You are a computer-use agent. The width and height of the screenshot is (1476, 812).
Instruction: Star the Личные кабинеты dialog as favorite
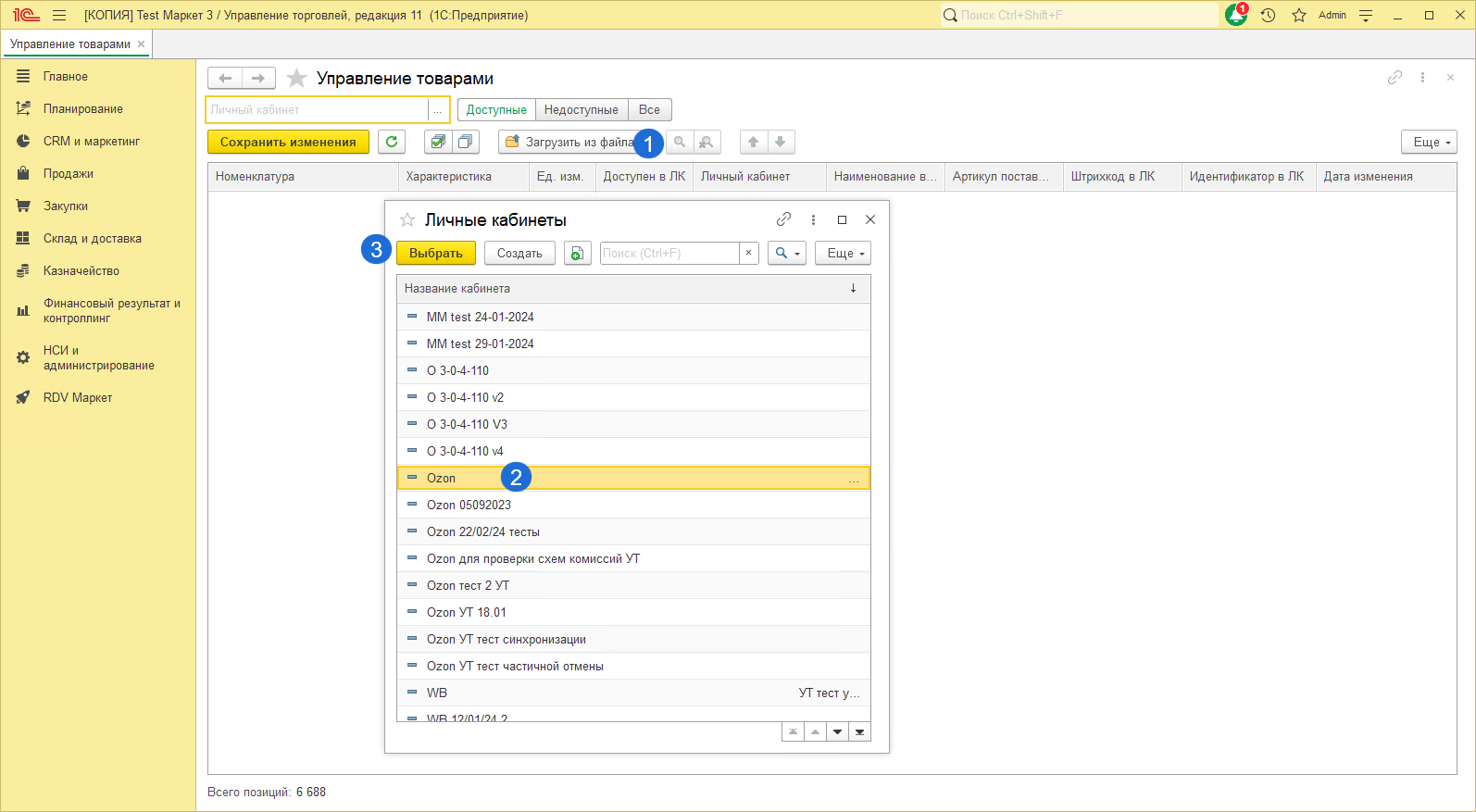click(407, 219)
